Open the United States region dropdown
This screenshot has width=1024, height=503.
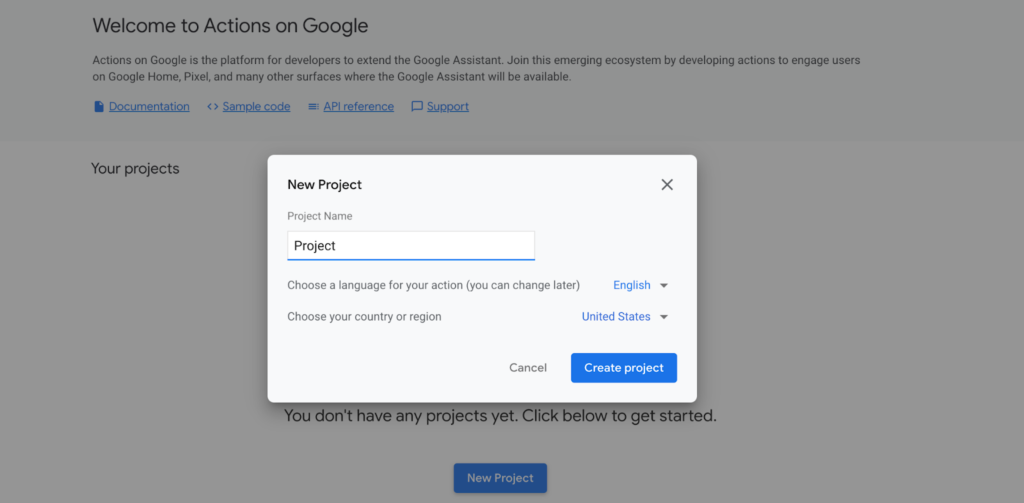(616, 316)
